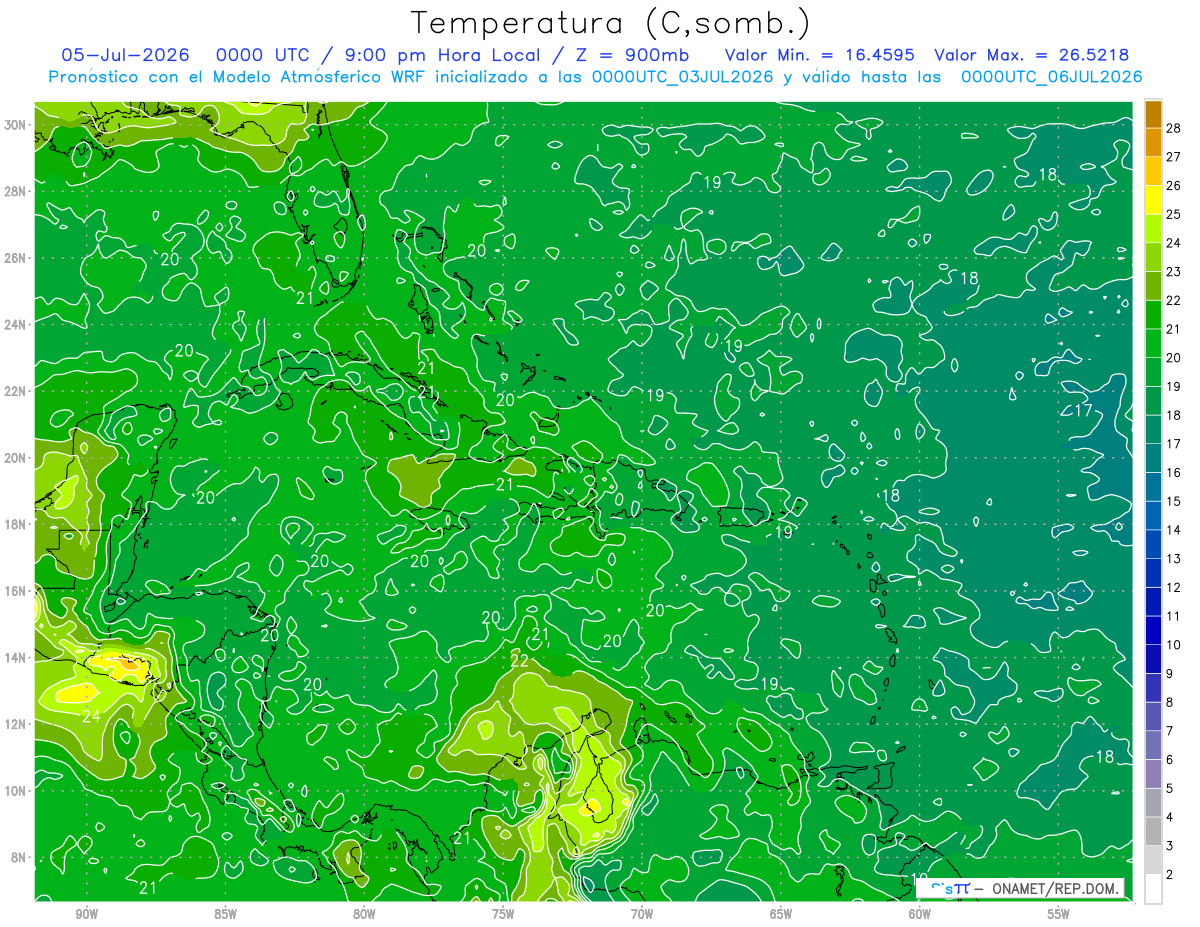
Task: Click colorbar legend label 15
Action: tap(1174, 501)
